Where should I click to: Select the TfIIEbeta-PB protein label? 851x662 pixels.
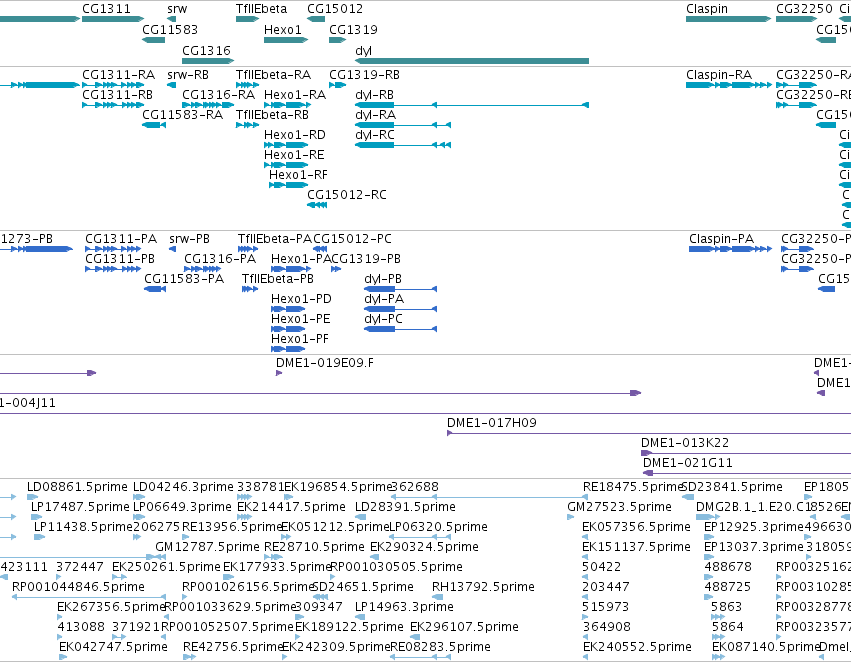click(278, 278)
